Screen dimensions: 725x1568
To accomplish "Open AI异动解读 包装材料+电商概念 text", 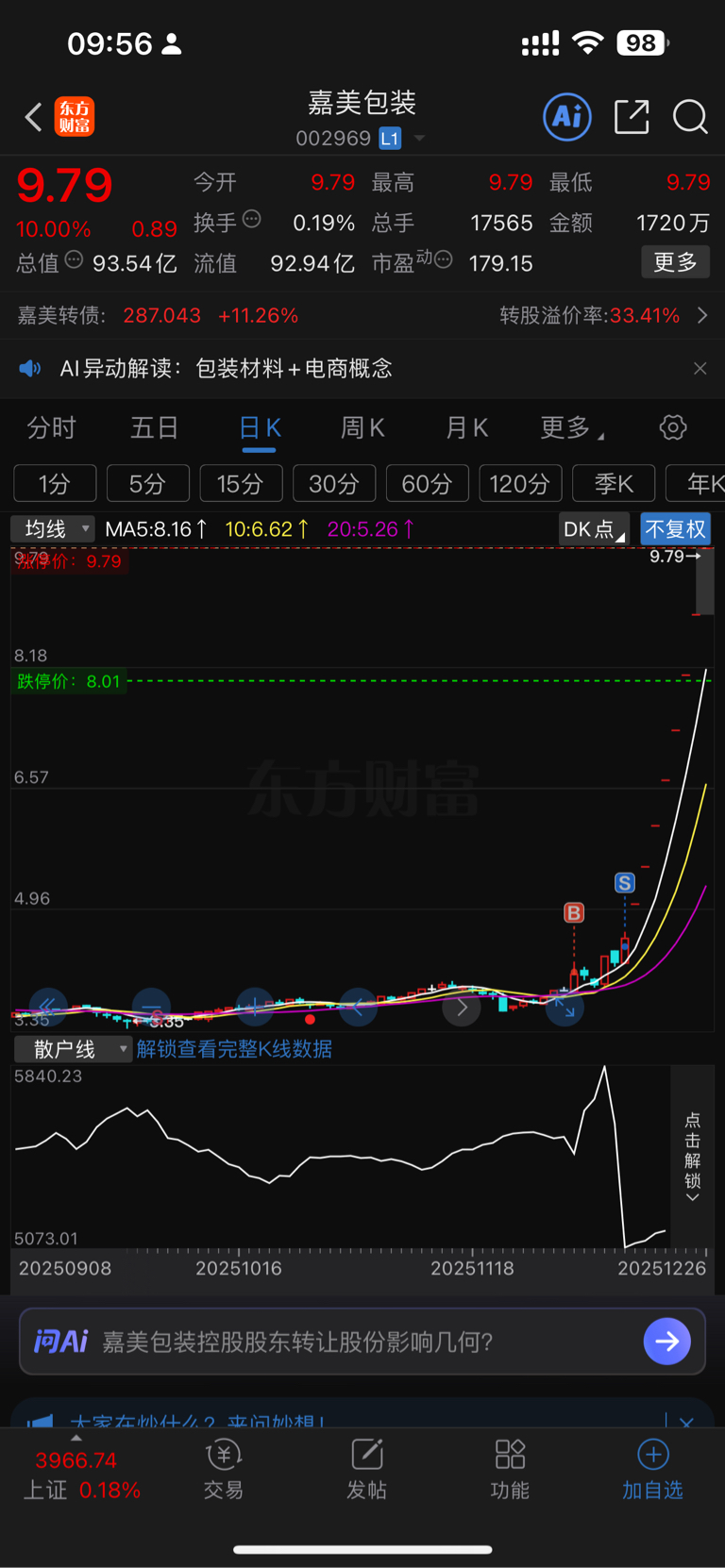I will click(x=226, y=368).
